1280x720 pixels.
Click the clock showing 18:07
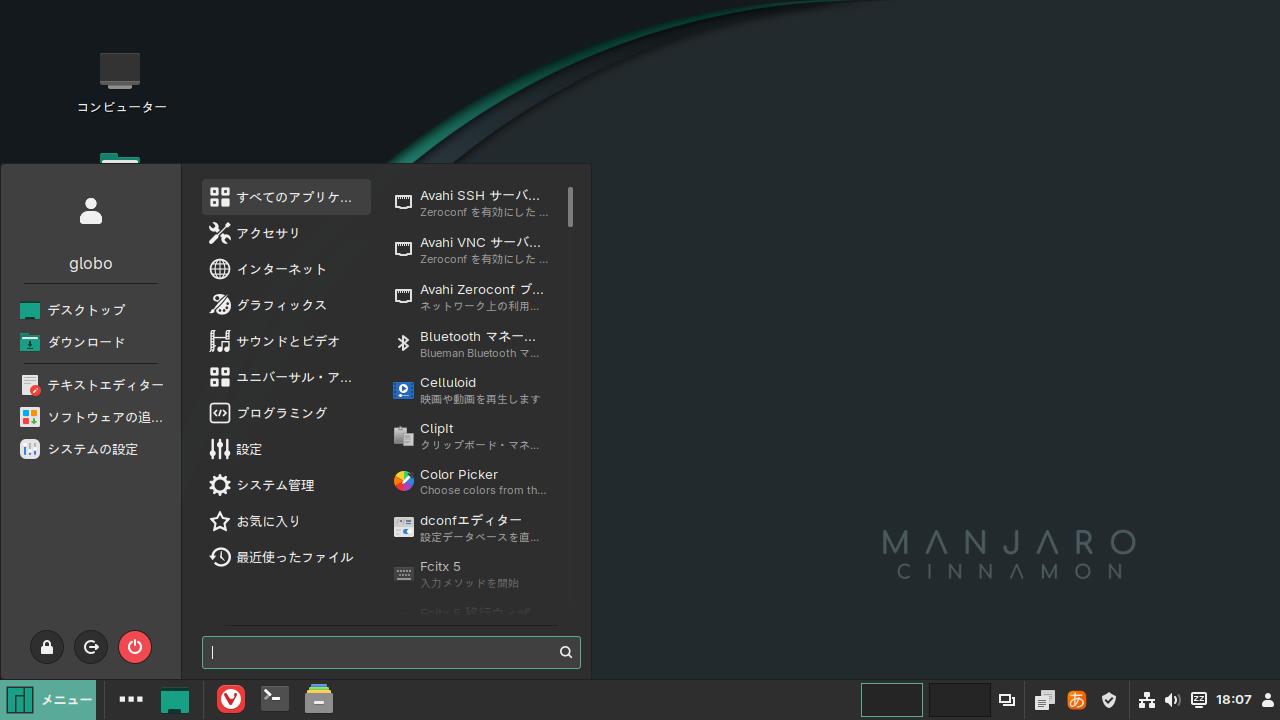pos(1234,700)
